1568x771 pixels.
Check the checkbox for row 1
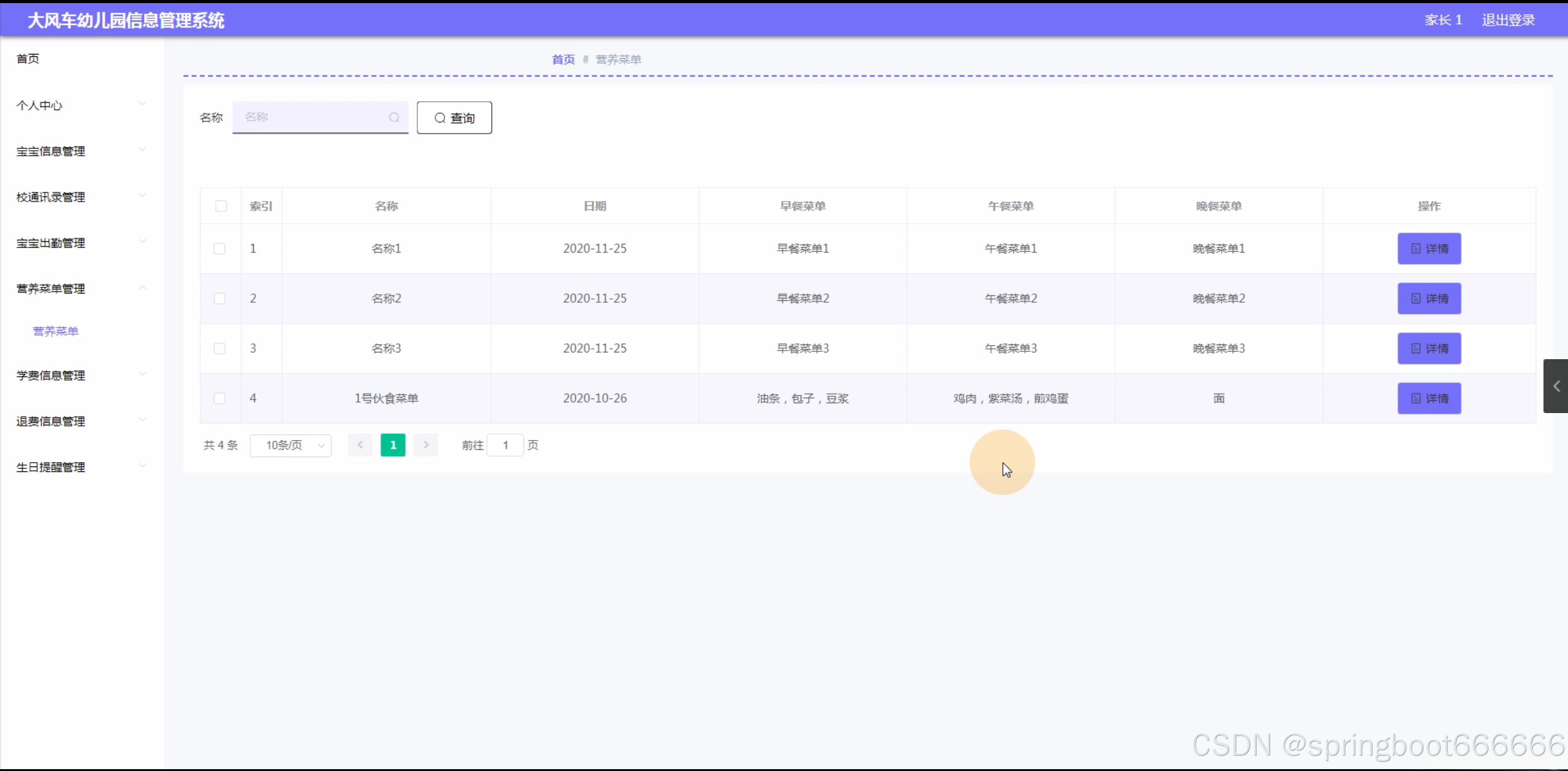pyautogui.click(x=219, y=248)
